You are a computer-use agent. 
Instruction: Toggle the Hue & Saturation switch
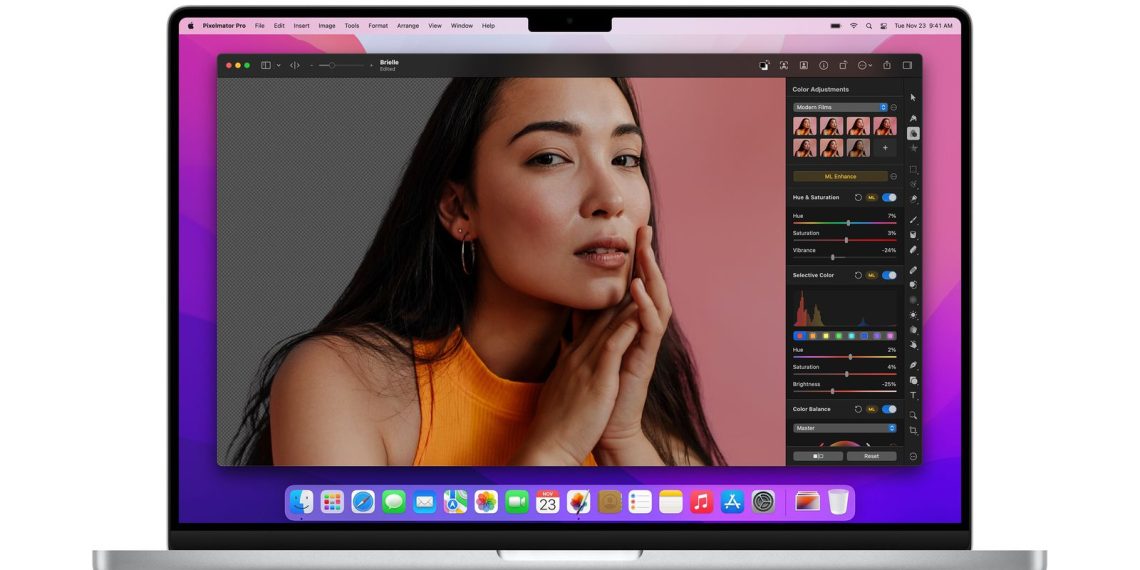pyautogui.click(x=889, y=197)
